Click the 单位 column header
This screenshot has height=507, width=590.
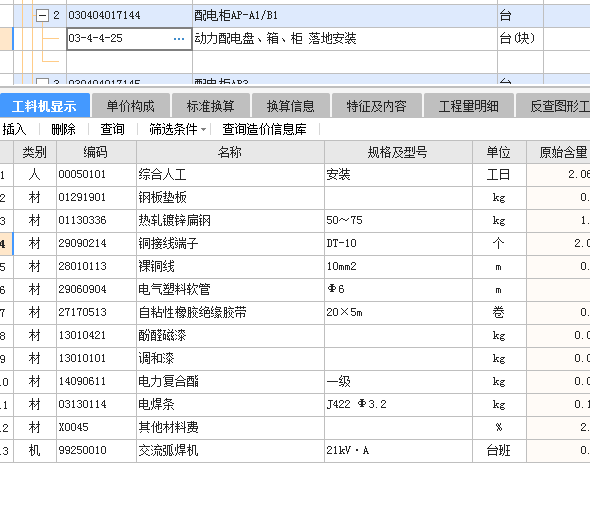499,152
